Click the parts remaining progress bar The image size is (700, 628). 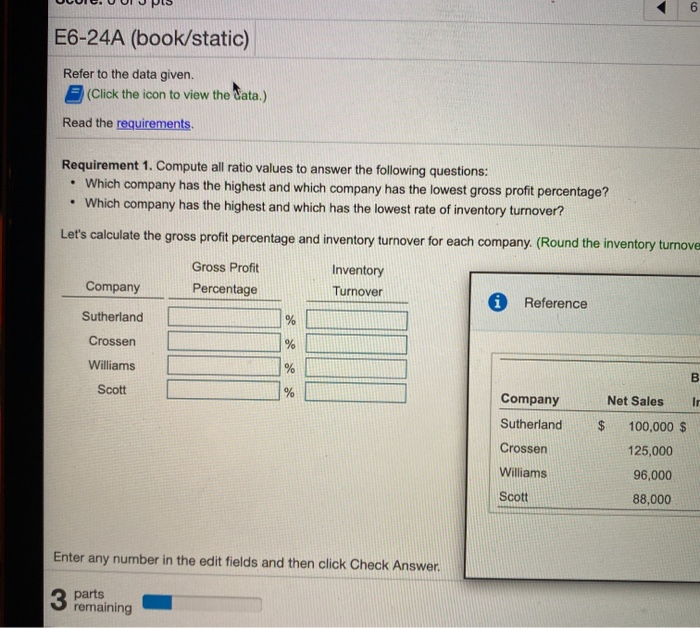(202, 603)
